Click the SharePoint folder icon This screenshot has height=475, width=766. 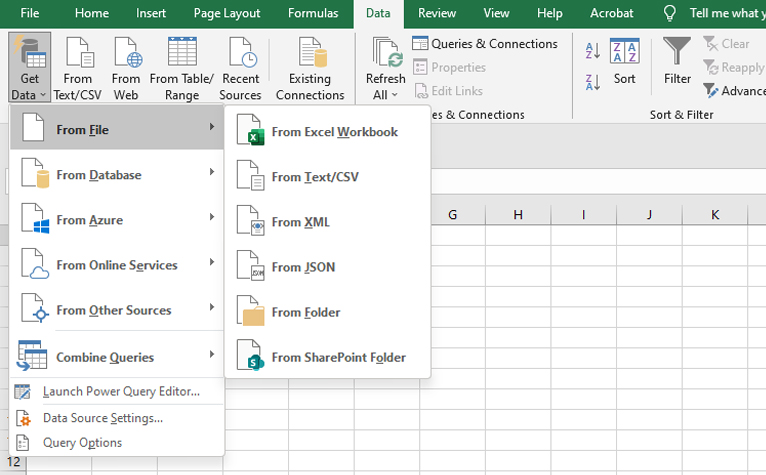coord(250,356)
